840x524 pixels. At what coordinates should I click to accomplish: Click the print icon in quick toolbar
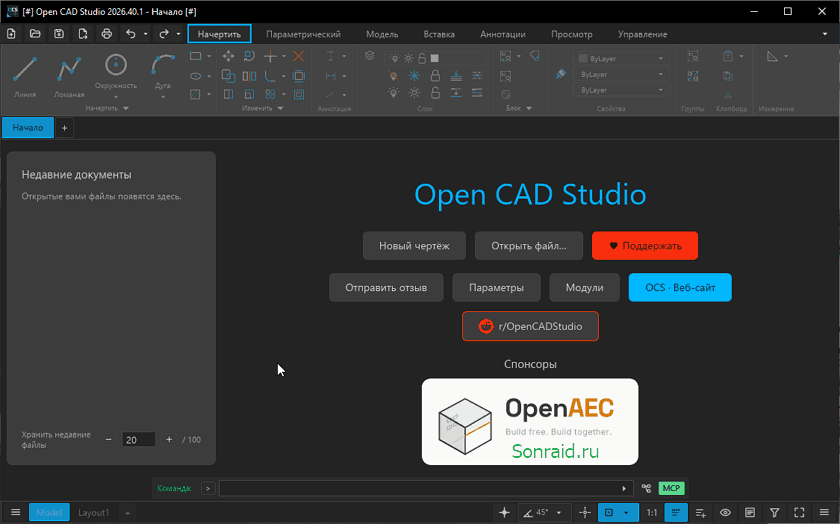click(x=107, y=34)
